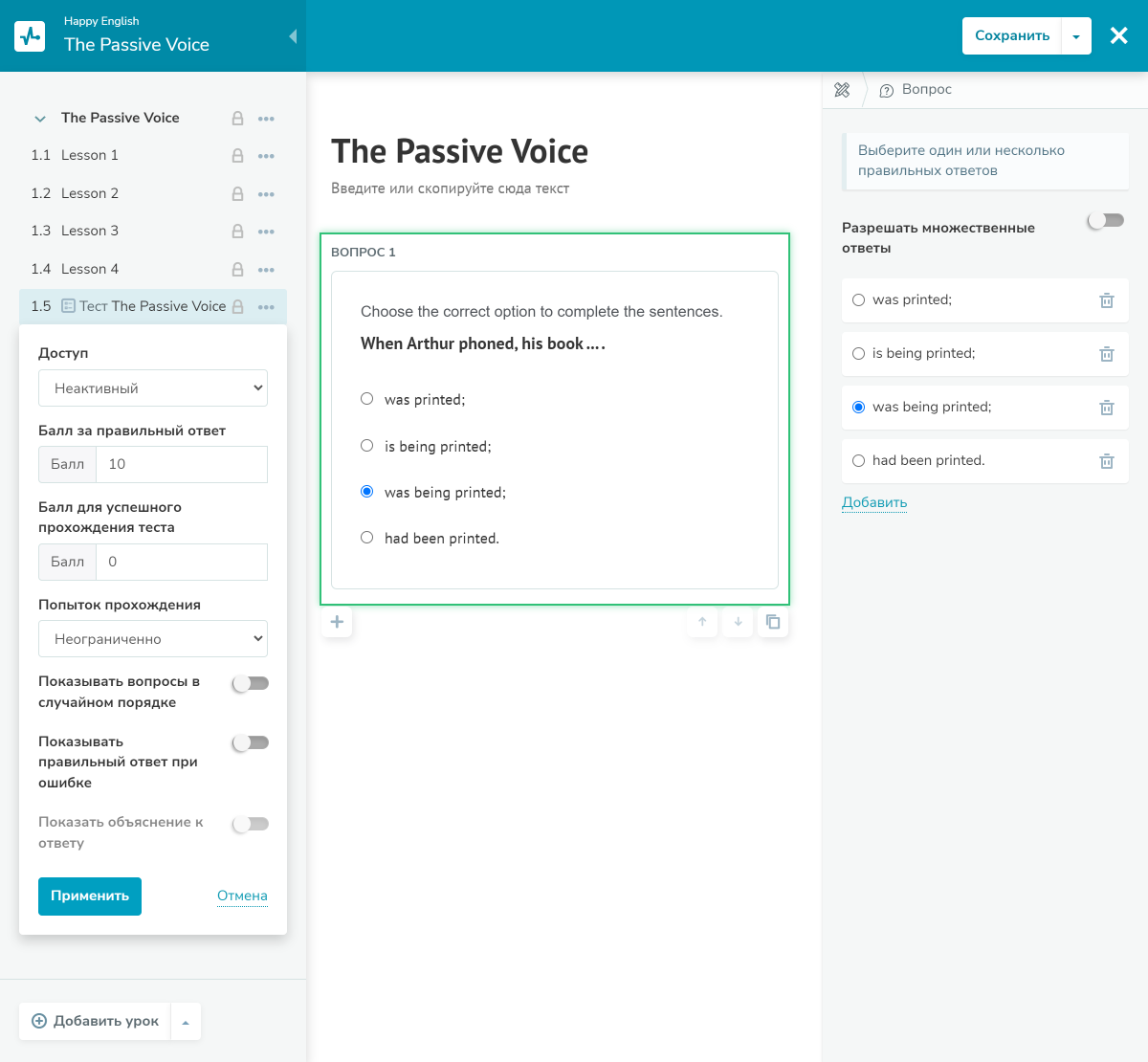Open the save options dropdown arrow
1148x1062 pixels.
coord(1076,36)
